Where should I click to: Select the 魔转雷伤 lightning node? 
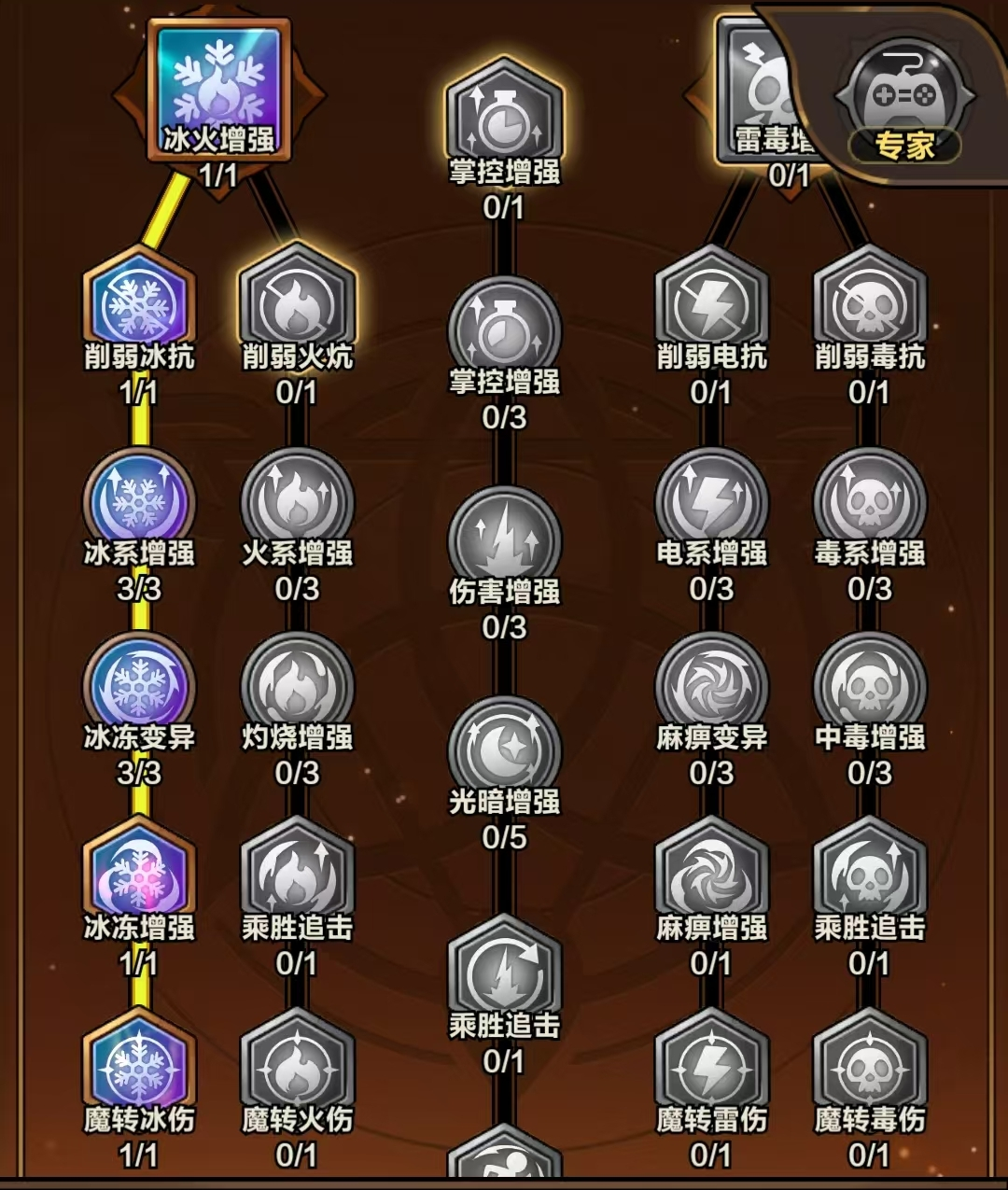tap(711, 1062)
